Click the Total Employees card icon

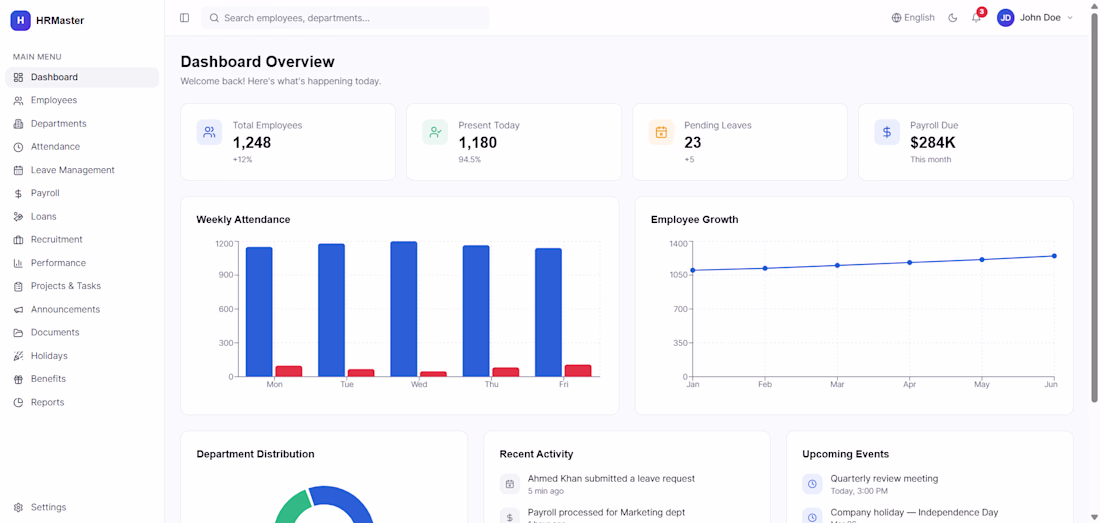pos(209,132)
